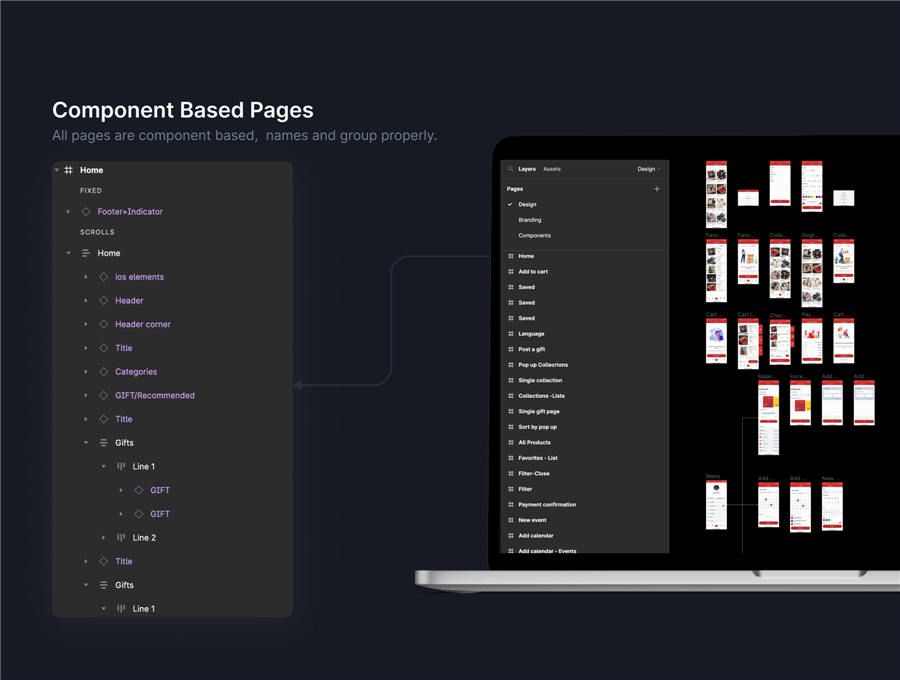The image size is (900, 680).
Task: Expand the Line 2 layer arrow
Action: pos(103,538)
